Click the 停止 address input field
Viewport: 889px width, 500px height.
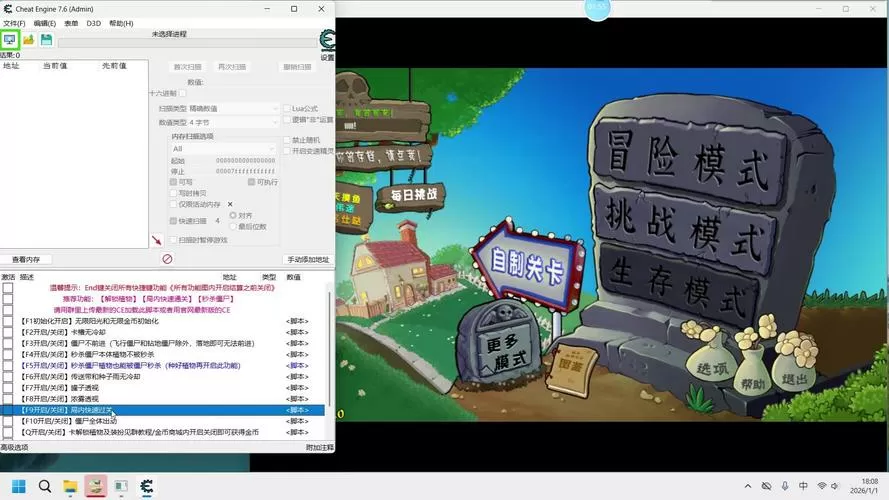pyautogui.click(x=244, y=171)
